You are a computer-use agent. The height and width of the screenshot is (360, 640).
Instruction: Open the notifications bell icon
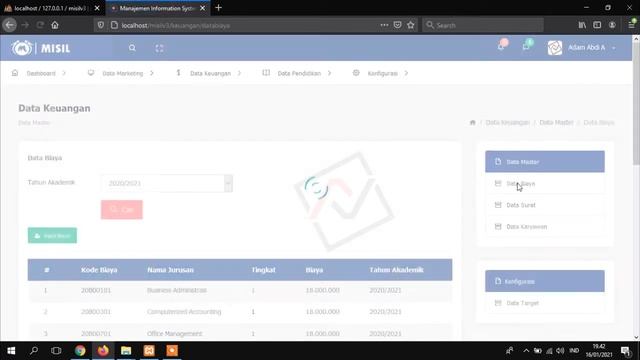point(501,47)
